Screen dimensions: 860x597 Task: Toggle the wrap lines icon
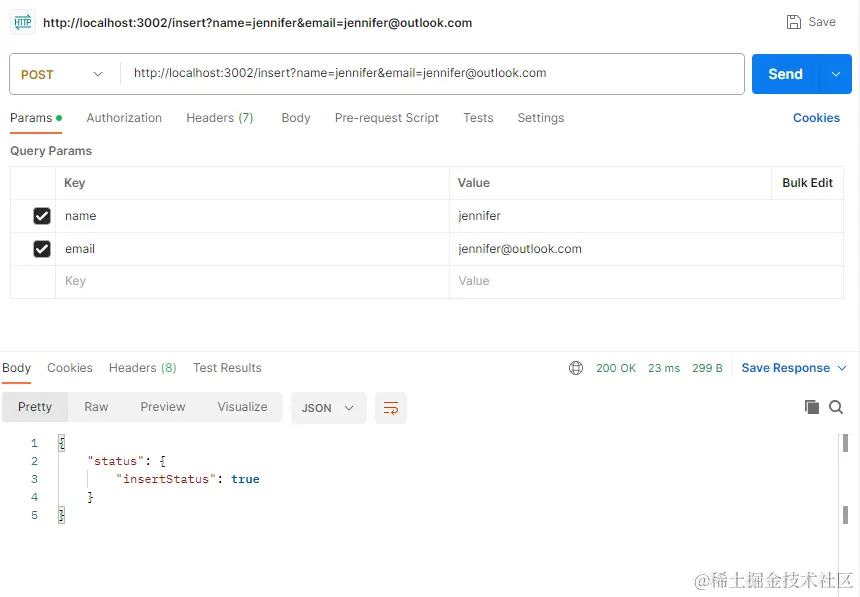(x=391, y=408)
